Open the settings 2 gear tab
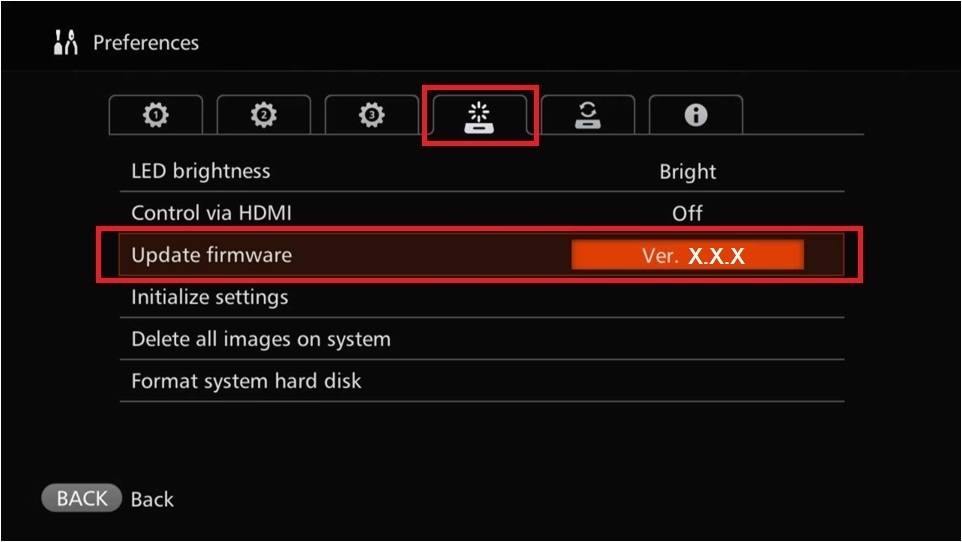 [264, 115]
